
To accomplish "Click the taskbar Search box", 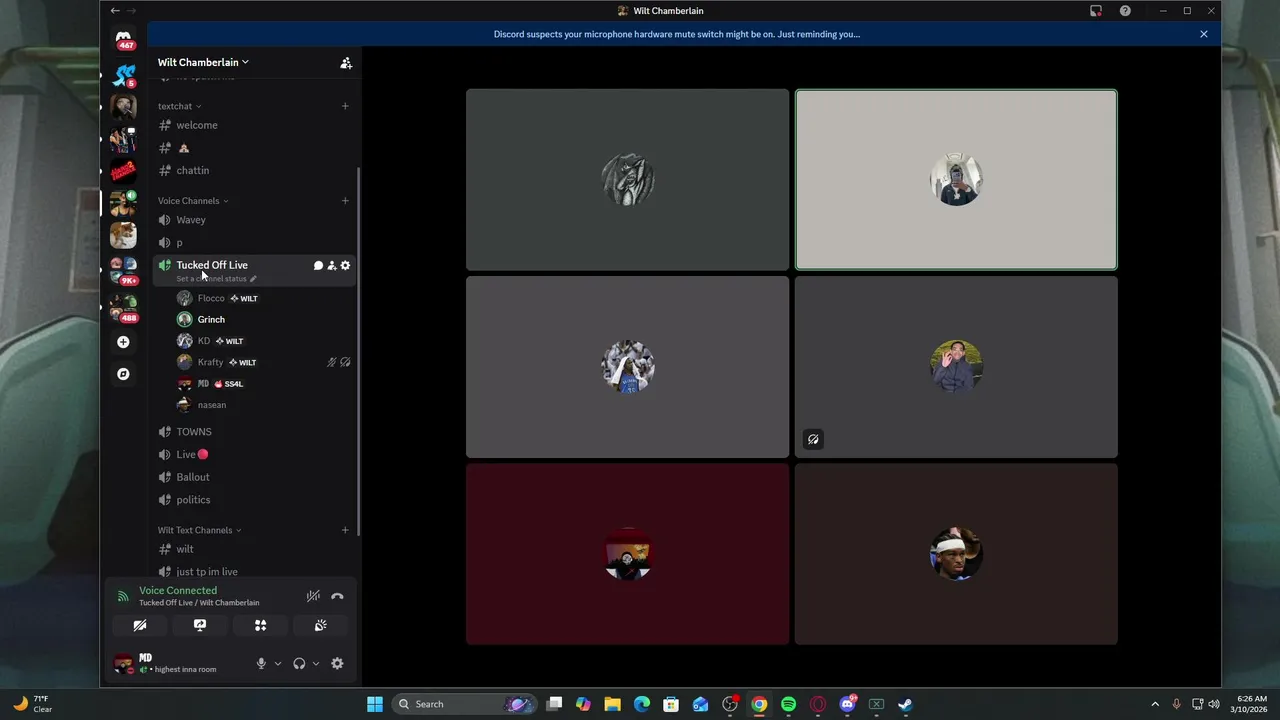I will click(465, 704).
